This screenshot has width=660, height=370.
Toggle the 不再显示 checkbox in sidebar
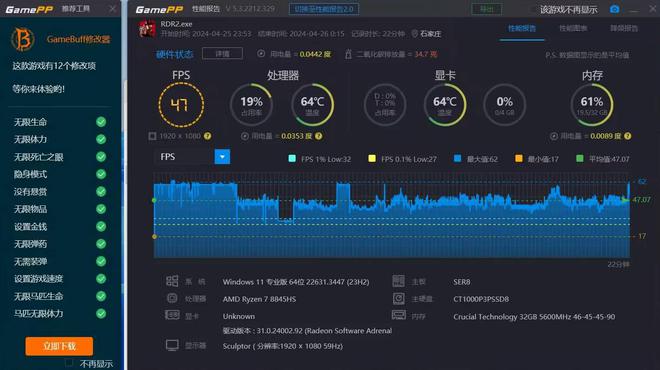coord(69,363)
